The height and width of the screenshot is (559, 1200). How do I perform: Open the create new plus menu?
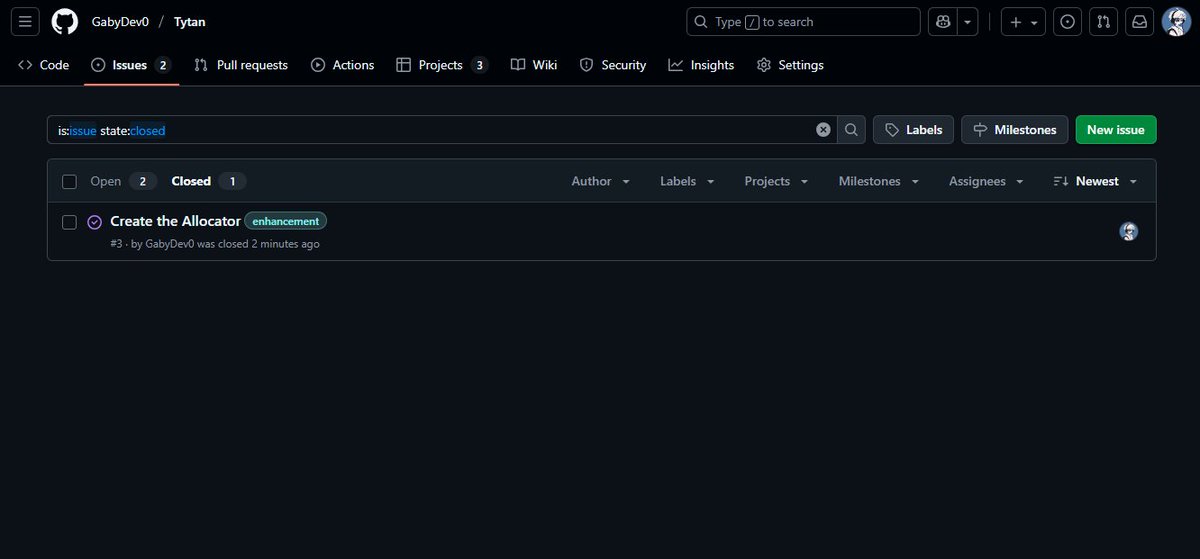pos(1023,22)
